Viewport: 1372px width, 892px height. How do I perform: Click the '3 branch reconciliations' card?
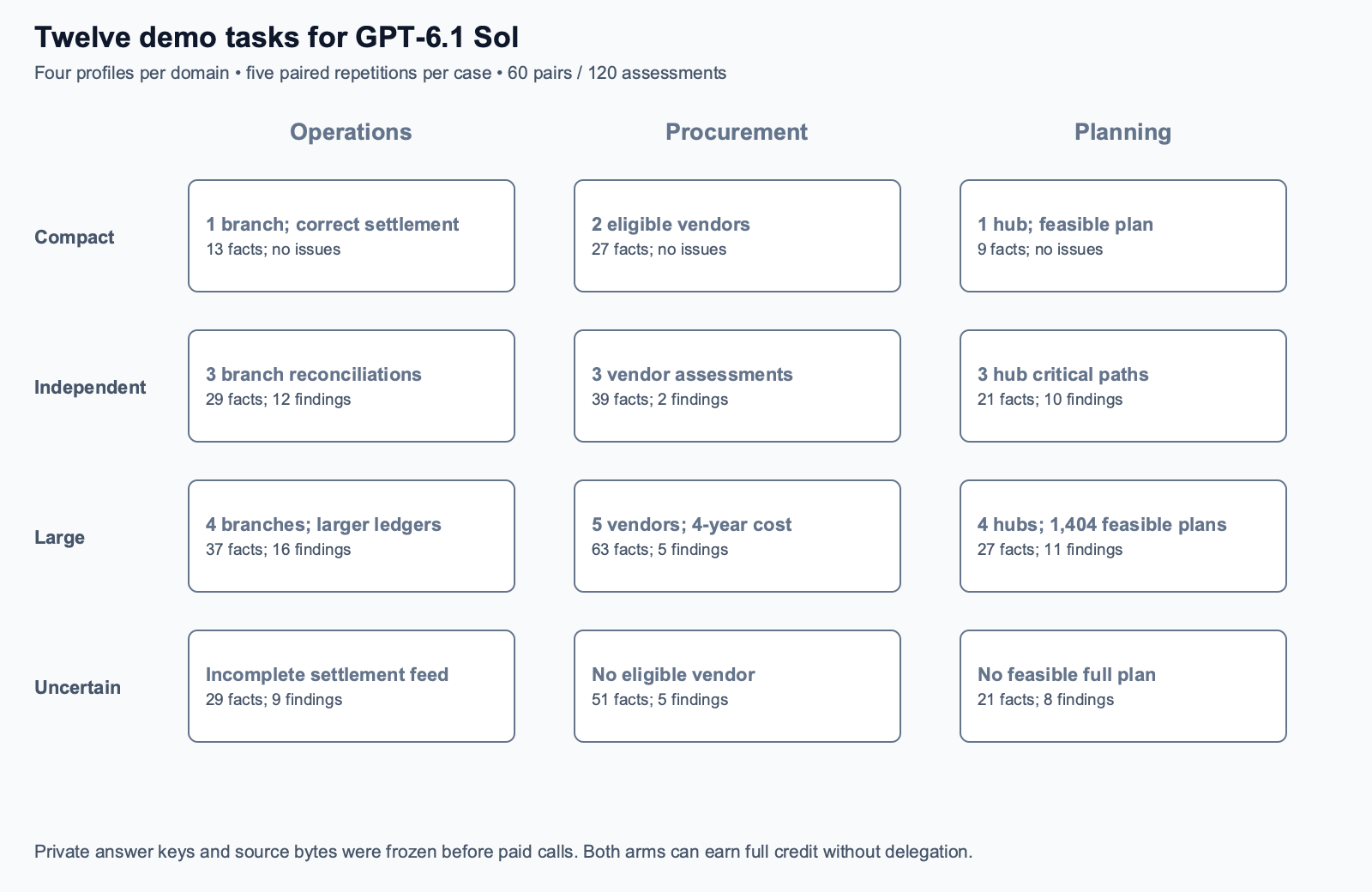(x=352, y=386)
